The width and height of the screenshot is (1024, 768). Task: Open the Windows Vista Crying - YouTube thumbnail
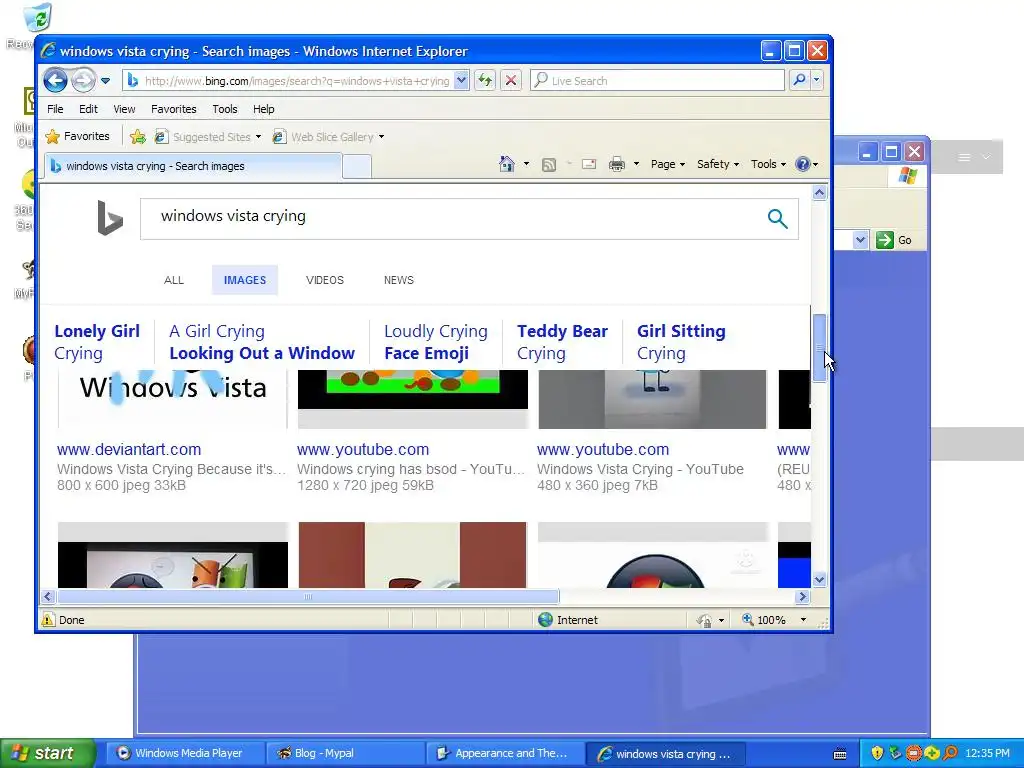tap(652, 399)
